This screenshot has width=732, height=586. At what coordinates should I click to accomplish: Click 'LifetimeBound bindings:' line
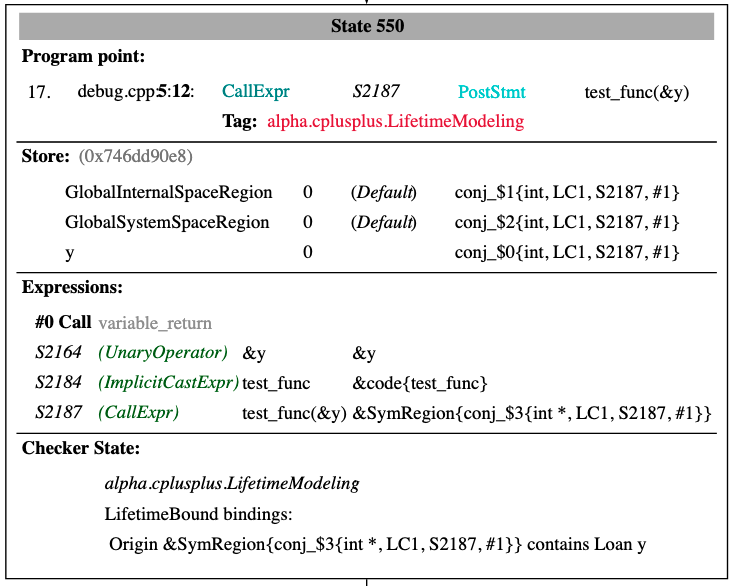point(198,514)
